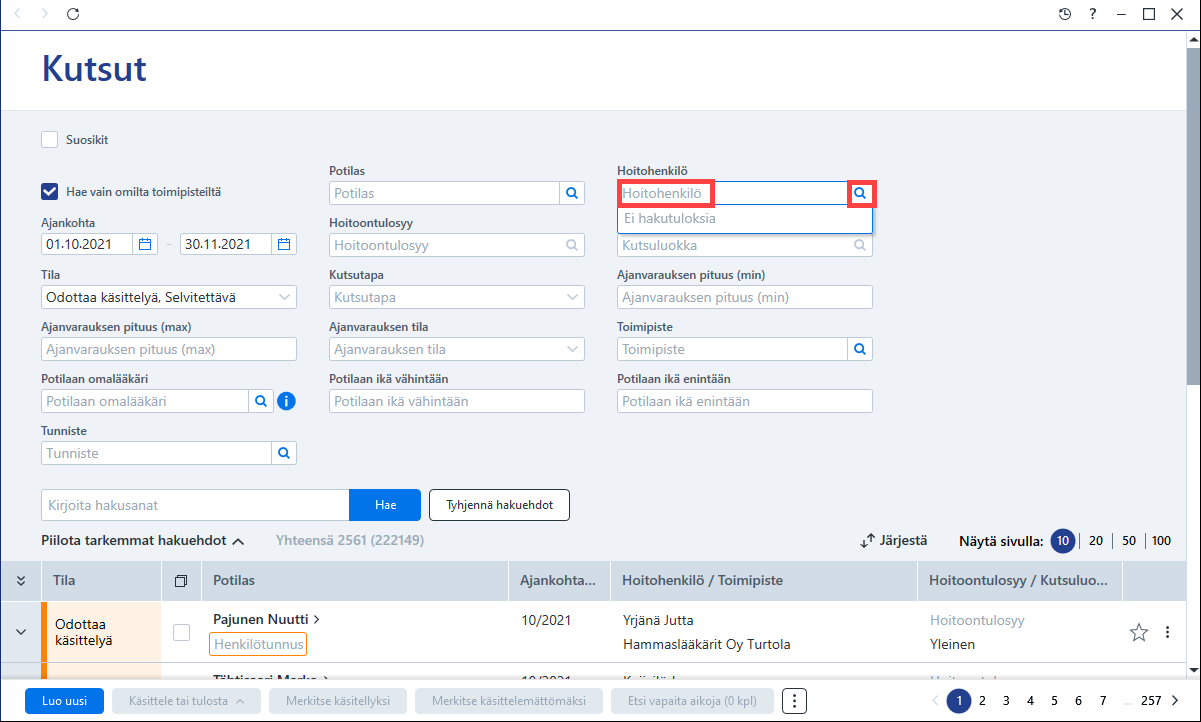The height and width of the screenshot is (722, 1201).
Task: Show 20 items per page
Action: 1096,541
